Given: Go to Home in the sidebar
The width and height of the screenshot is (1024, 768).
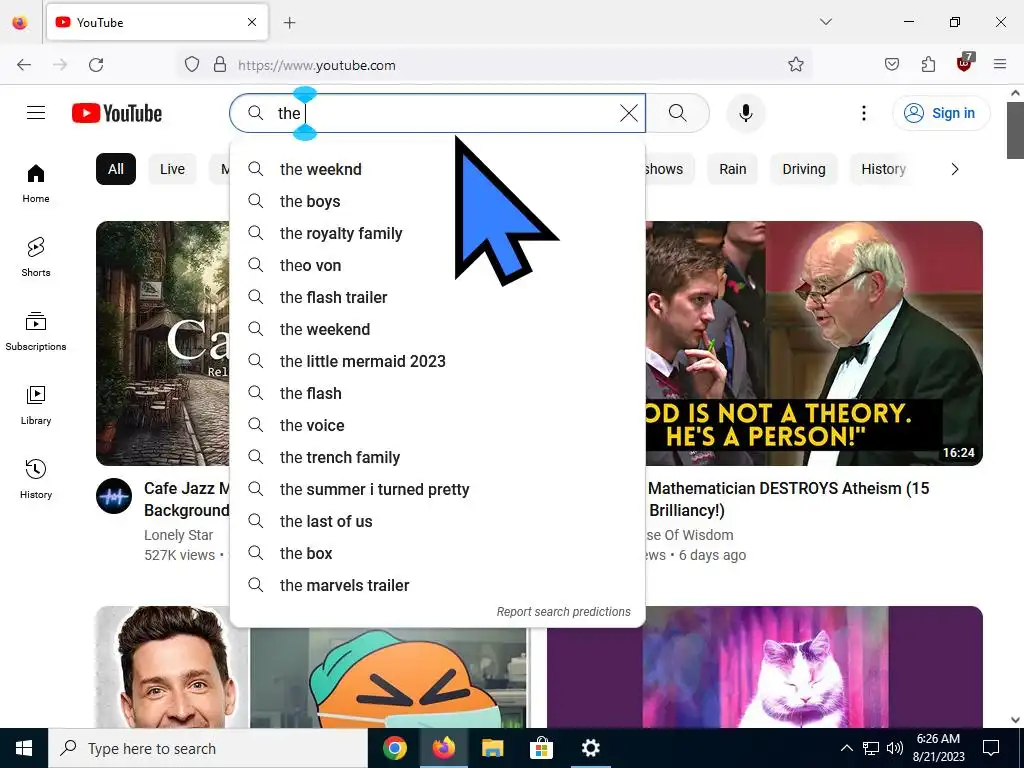Looking at the screenshot, I should point(36,184).
